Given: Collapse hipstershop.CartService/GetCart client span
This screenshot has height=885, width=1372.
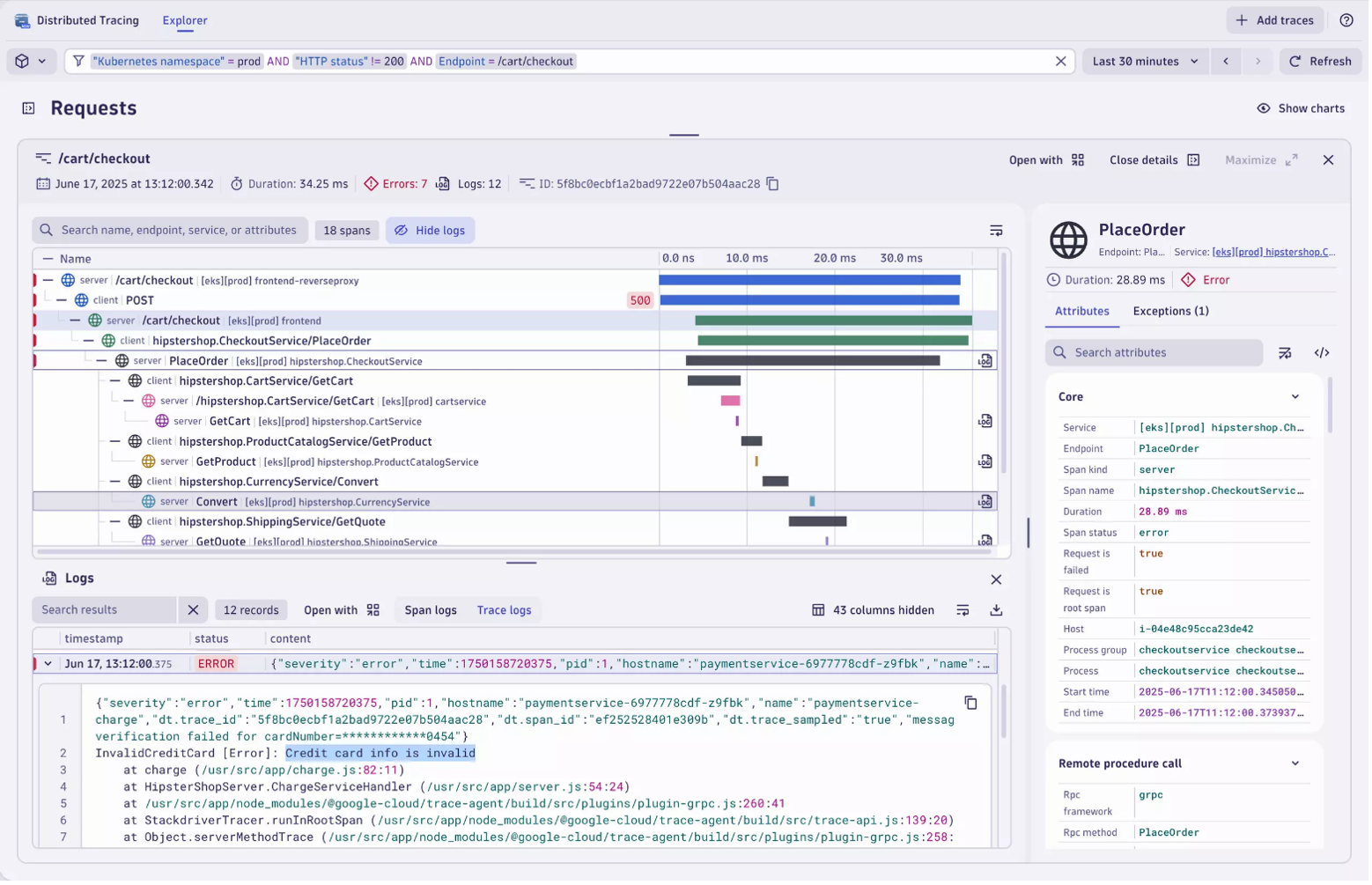Looking at the screenshot, I should coord(115,382).
